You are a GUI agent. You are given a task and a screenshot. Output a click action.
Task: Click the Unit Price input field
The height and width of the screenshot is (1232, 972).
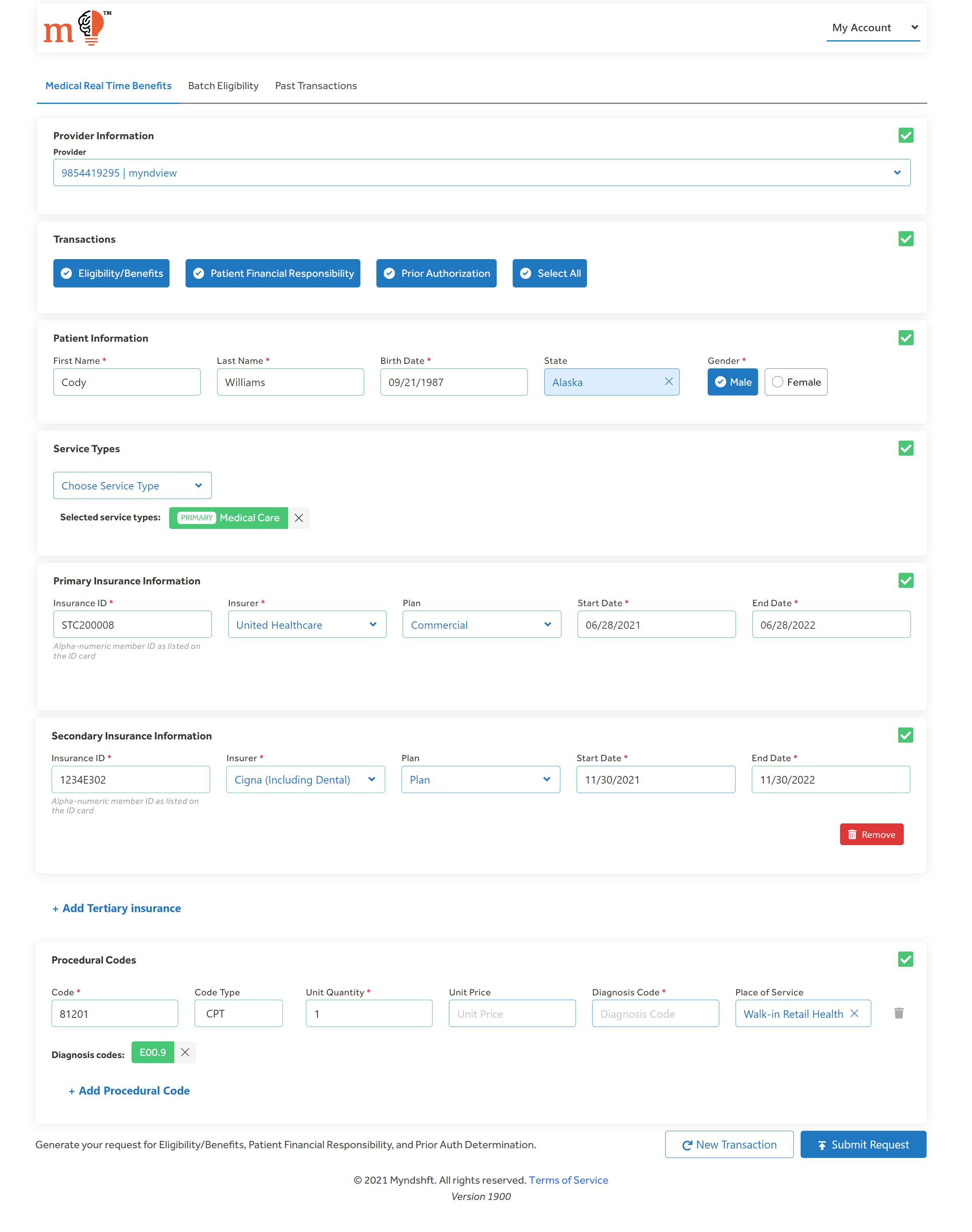pos(511,1014)
